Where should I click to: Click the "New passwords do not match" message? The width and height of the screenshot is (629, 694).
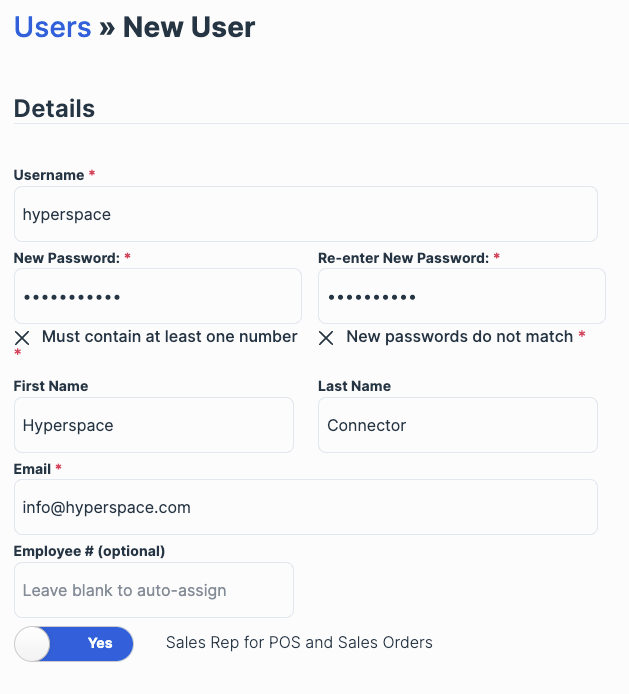tap(459, 337)
